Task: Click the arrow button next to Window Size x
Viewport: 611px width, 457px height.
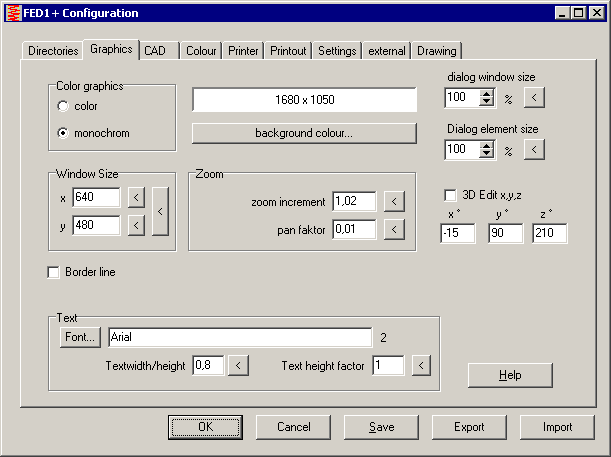Action: (137, 197)
